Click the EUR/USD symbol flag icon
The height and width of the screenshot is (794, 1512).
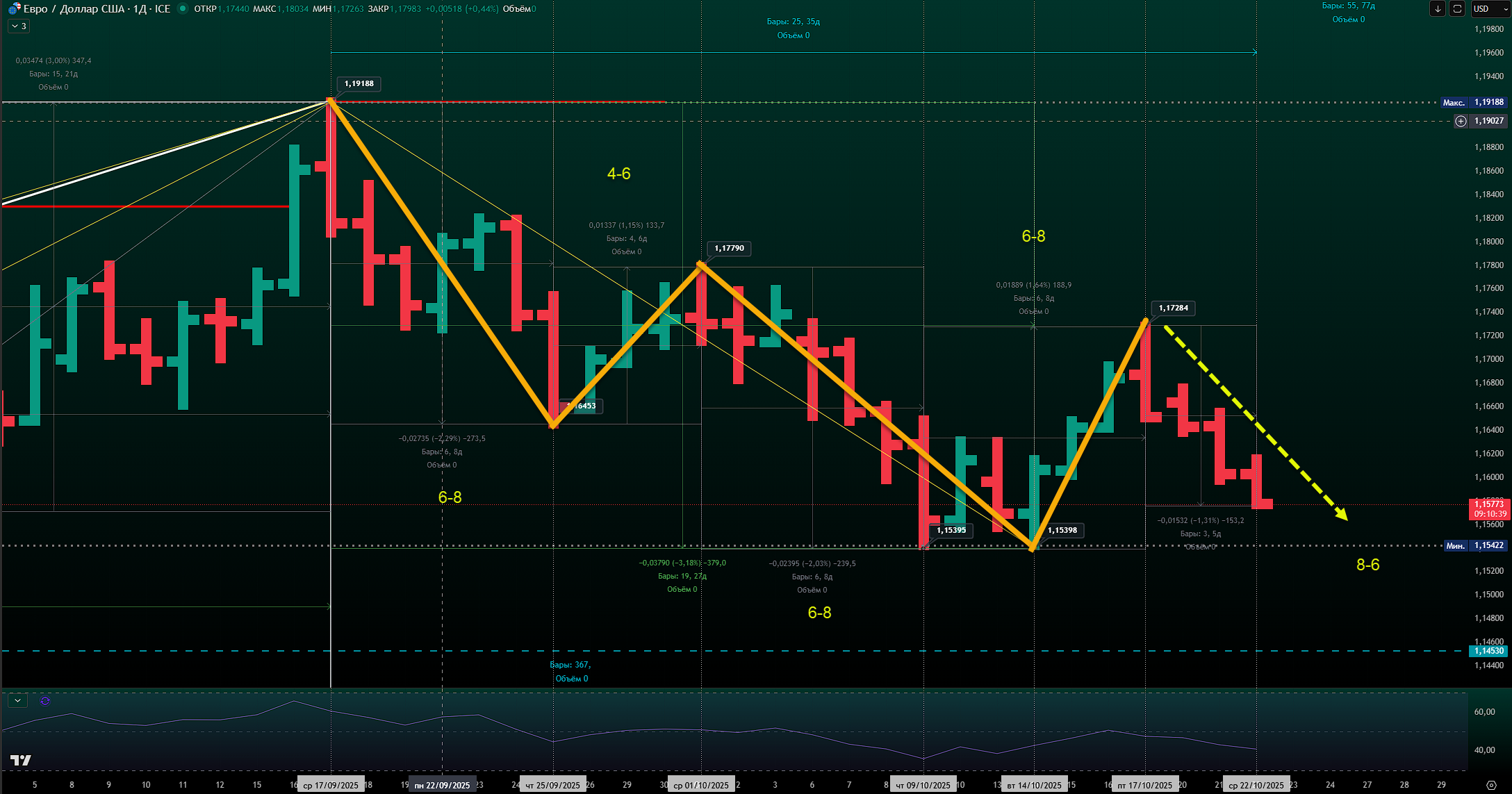tap(14, 8)
